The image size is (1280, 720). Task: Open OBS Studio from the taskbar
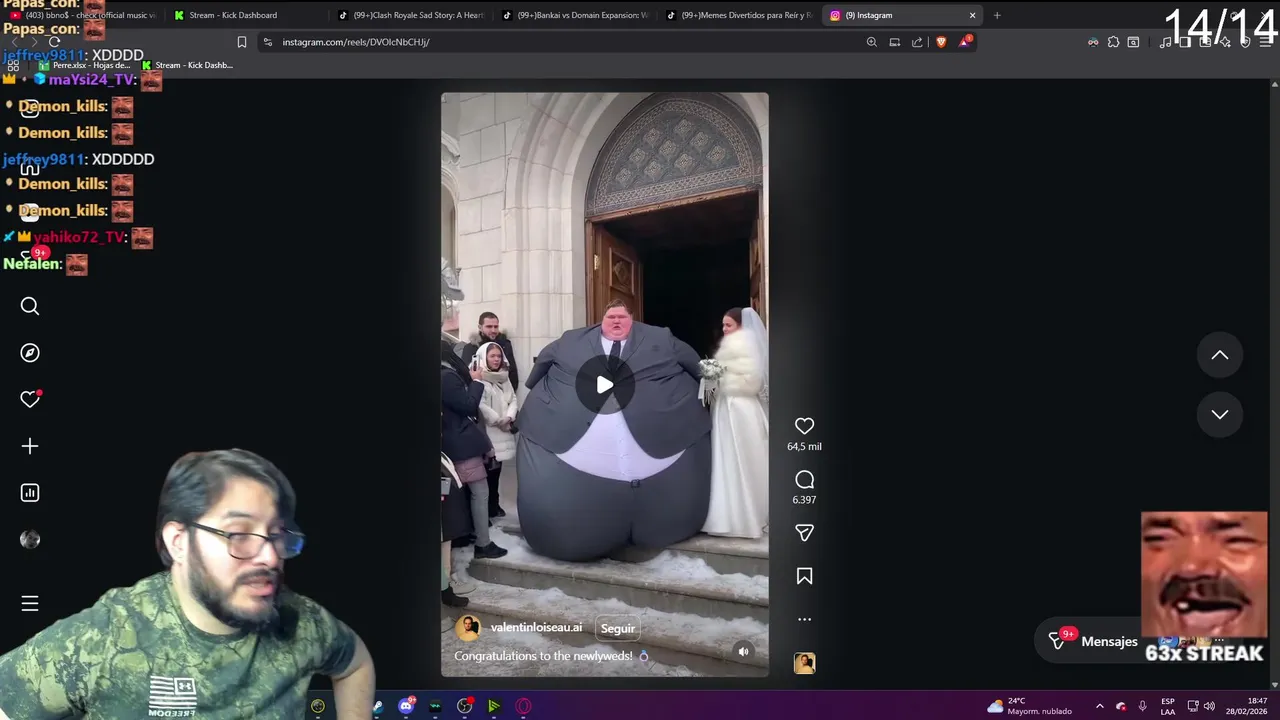(465, 706)
